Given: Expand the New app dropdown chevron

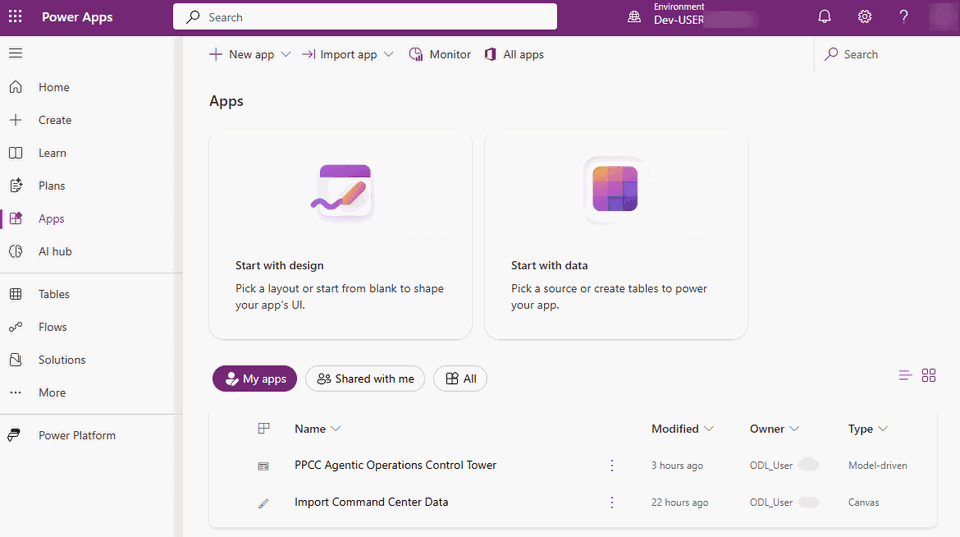Looking at the screenshot, I should [x=285, y=54].
